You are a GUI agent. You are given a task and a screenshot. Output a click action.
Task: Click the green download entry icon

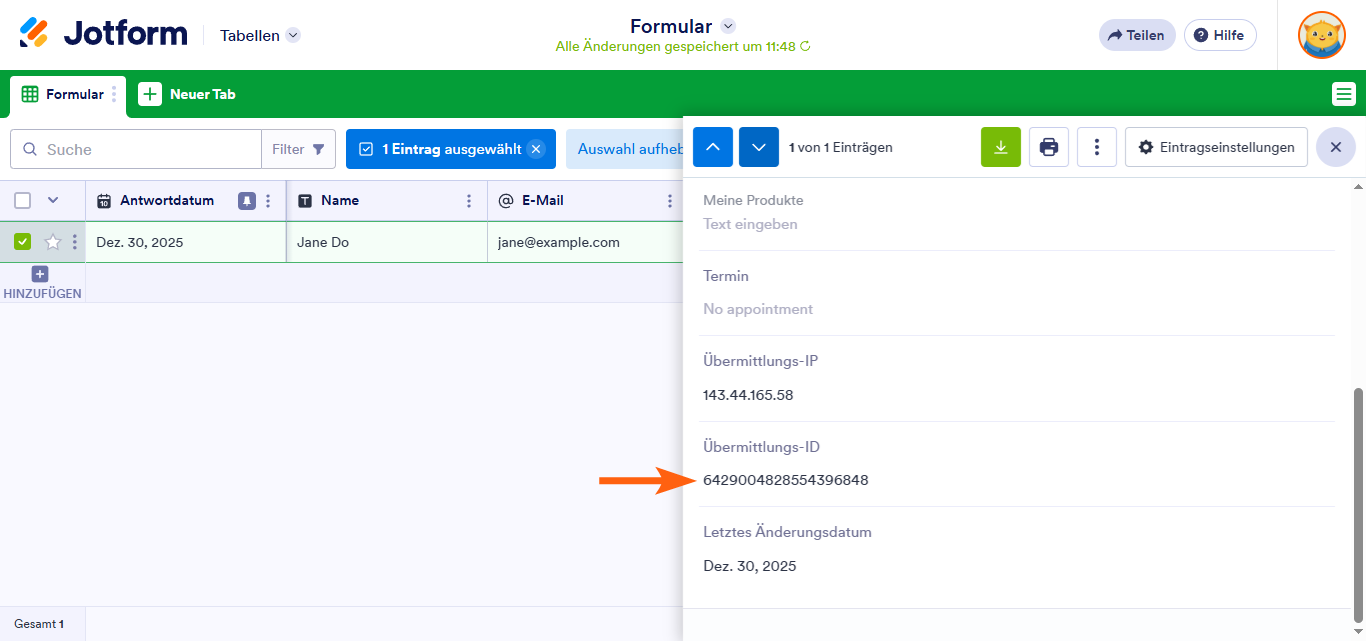(x=1000, y=147)
